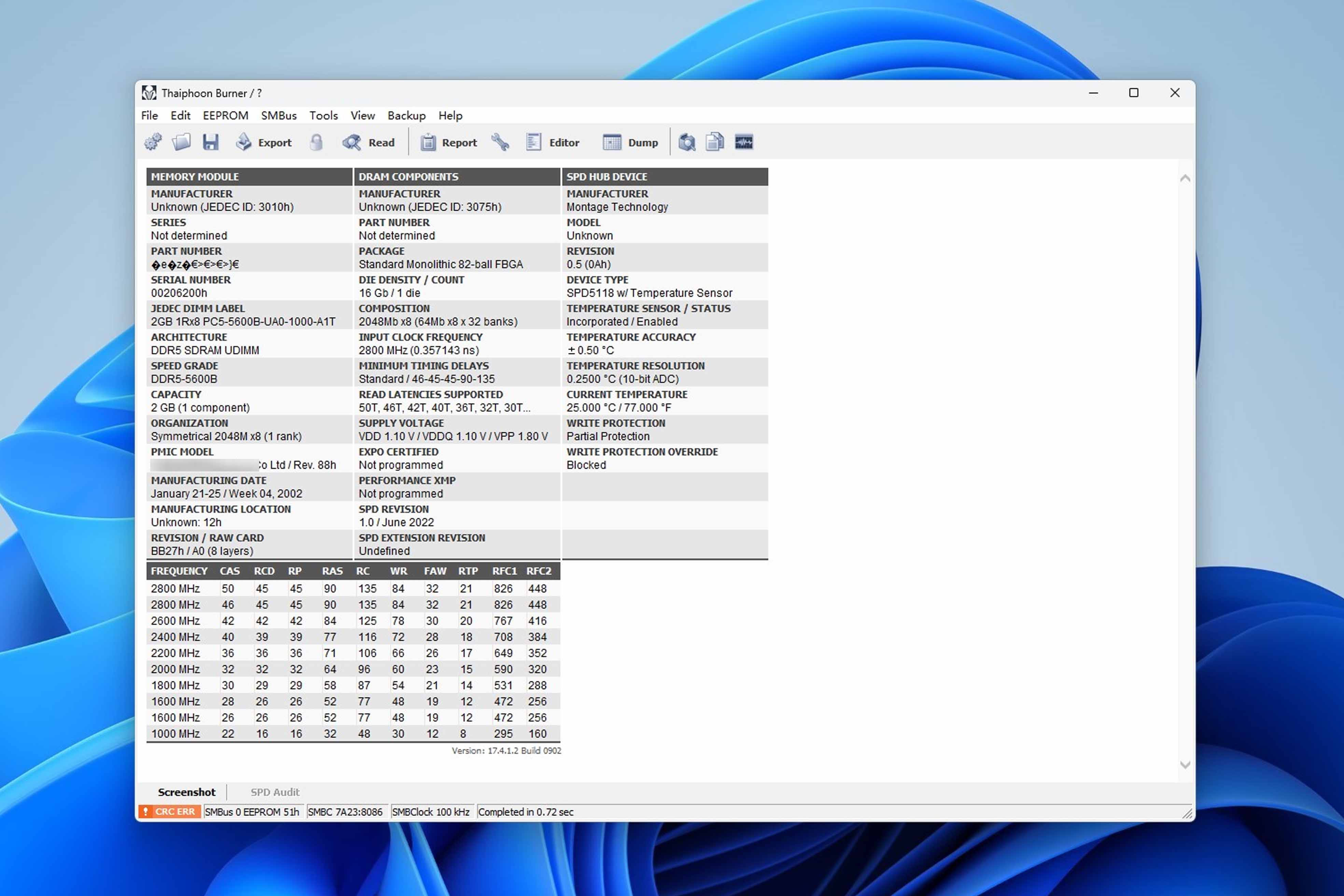Click the copy documents icon
The width and height of the screenshot is (1344, 896).
[x=715, y=142]
